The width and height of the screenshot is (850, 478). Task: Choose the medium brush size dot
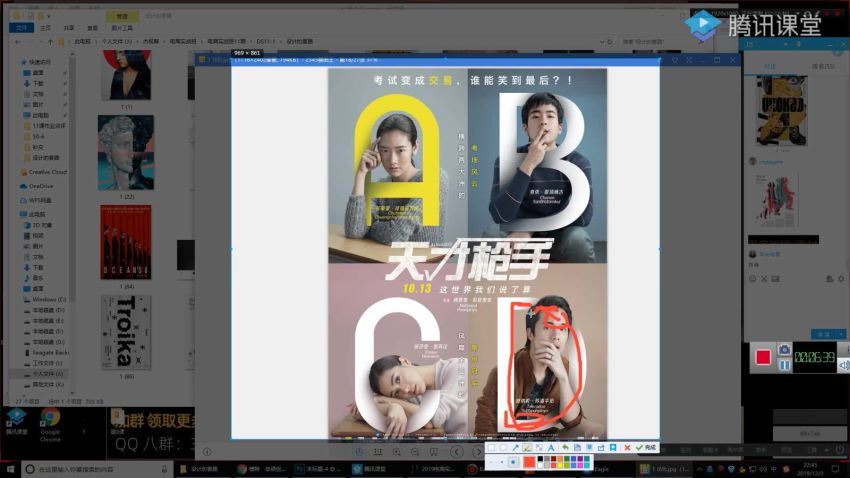[x=502, y=462]
